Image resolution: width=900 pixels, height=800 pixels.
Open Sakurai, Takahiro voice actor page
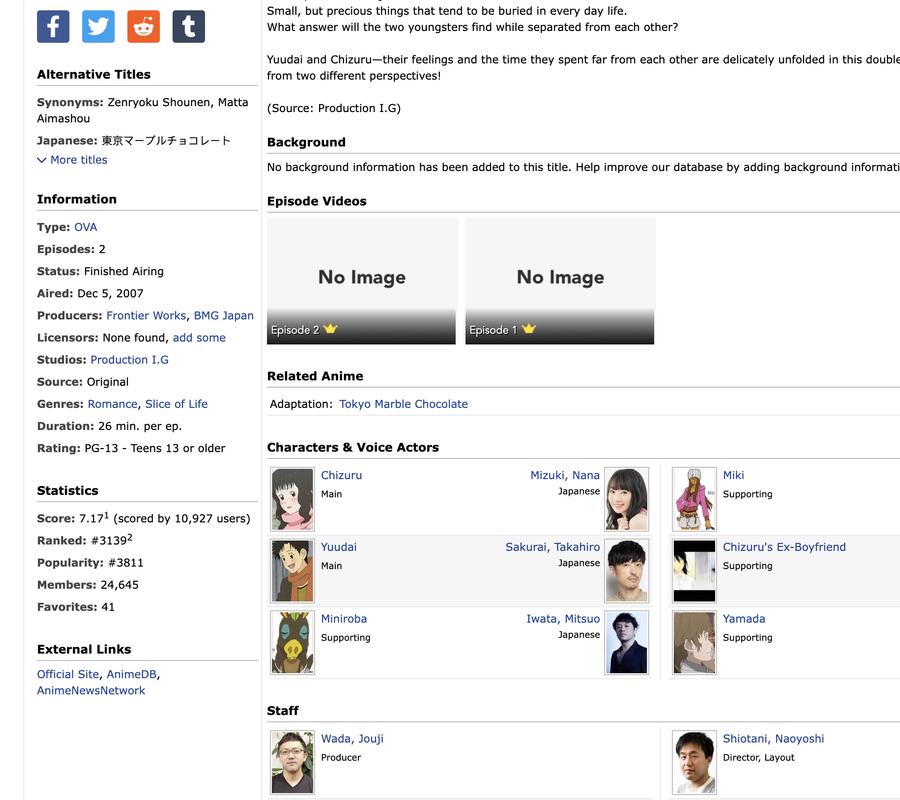point(552,547)
